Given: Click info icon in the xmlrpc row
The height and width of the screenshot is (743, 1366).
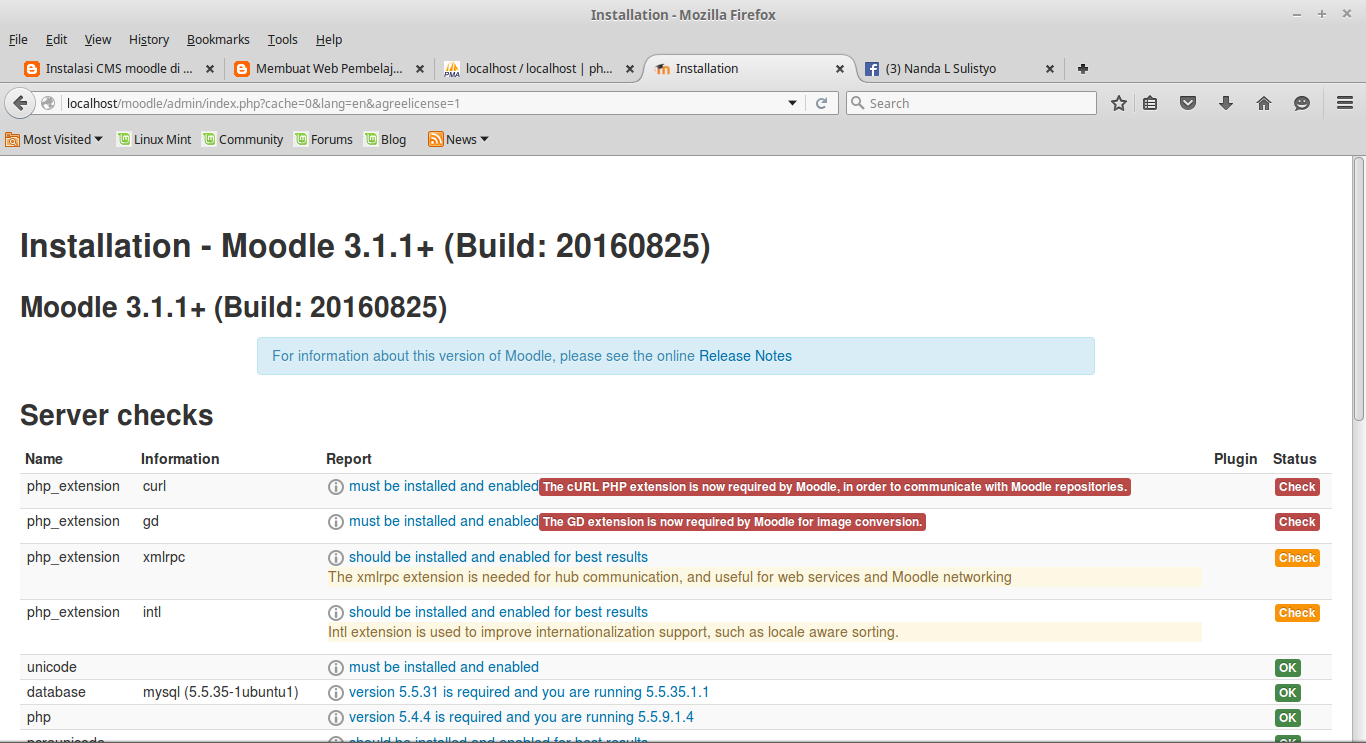Looking at the screenshot, I should (336, 558).
